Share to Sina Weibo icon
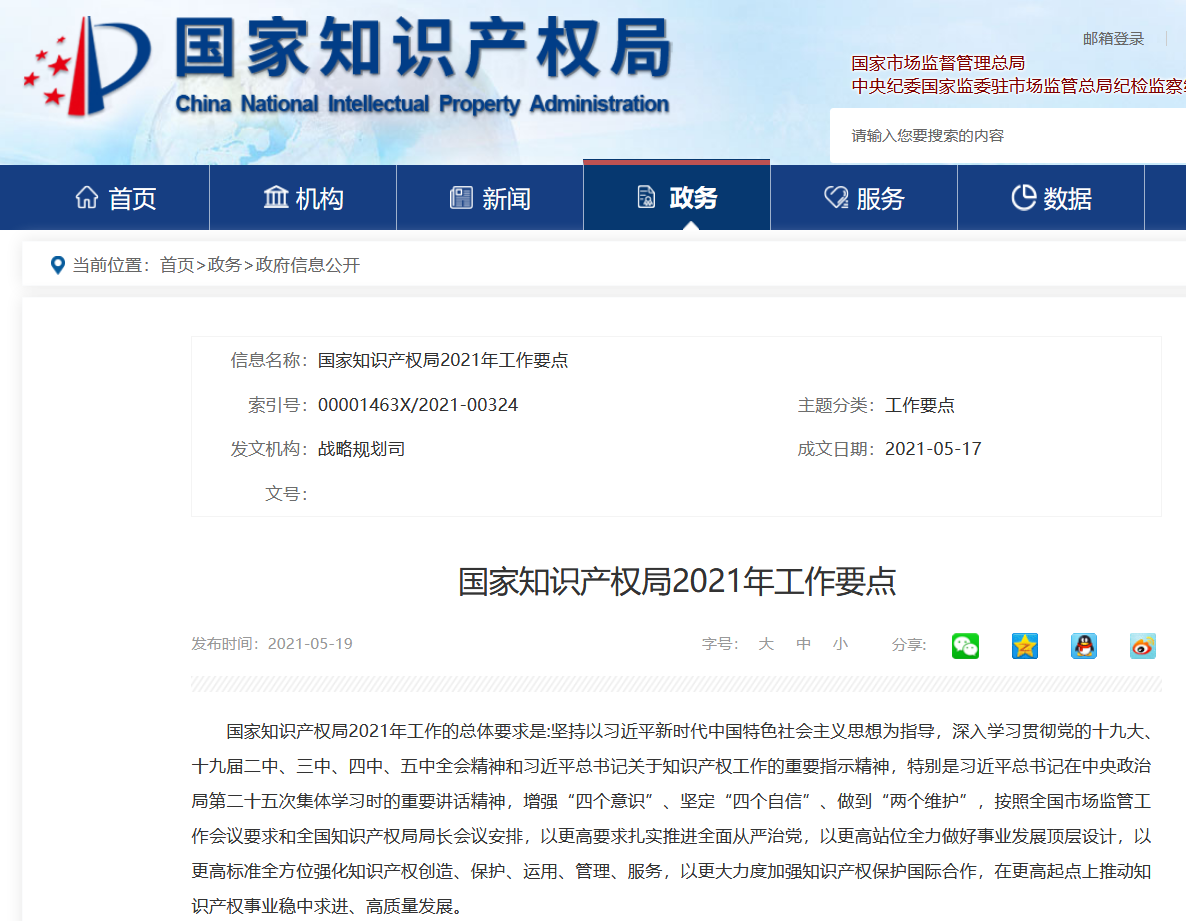Image resolution: width=1186 pixels, height=921 pixels. pyautogui.click(x=1142, y=646)
